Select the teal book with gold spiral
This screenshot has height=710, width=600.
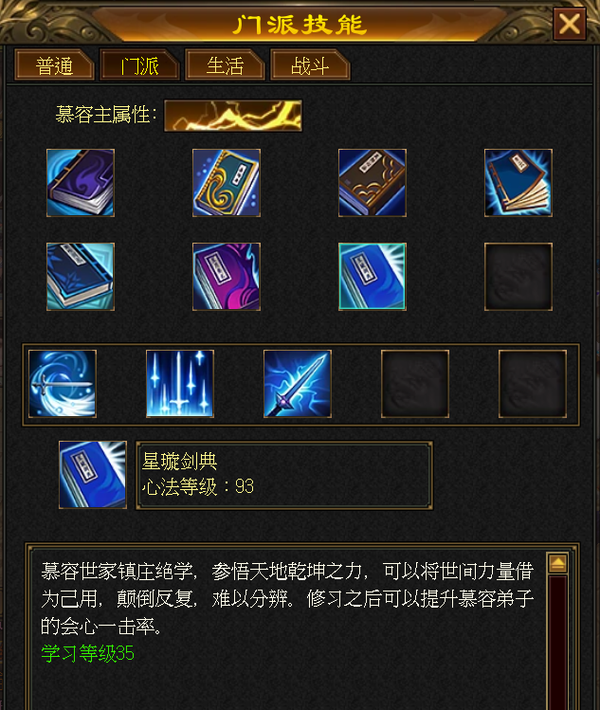[x=226, y=183]
